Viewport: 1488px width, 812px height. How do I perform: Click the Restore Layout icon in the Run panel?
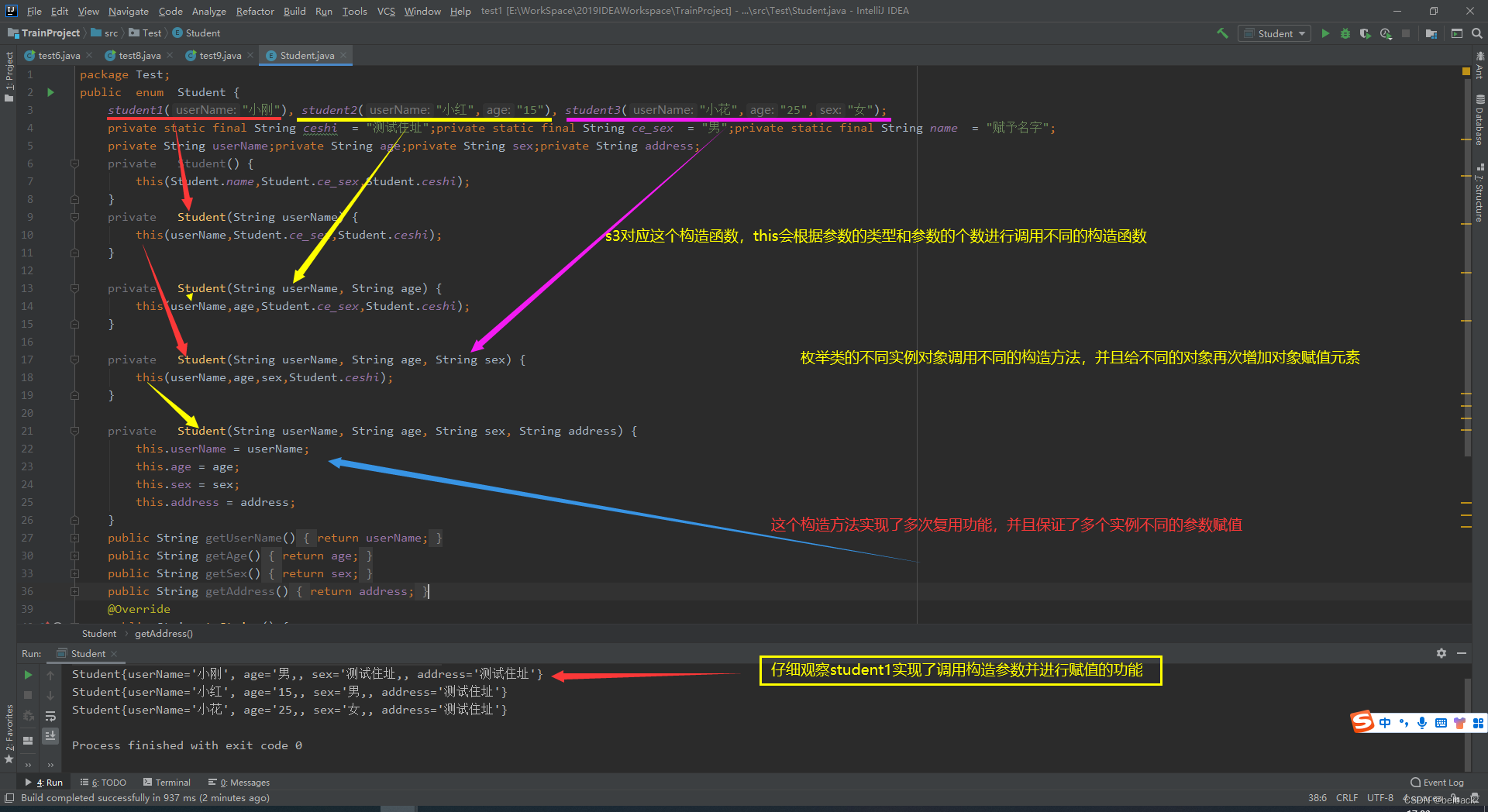pos(28,740)
